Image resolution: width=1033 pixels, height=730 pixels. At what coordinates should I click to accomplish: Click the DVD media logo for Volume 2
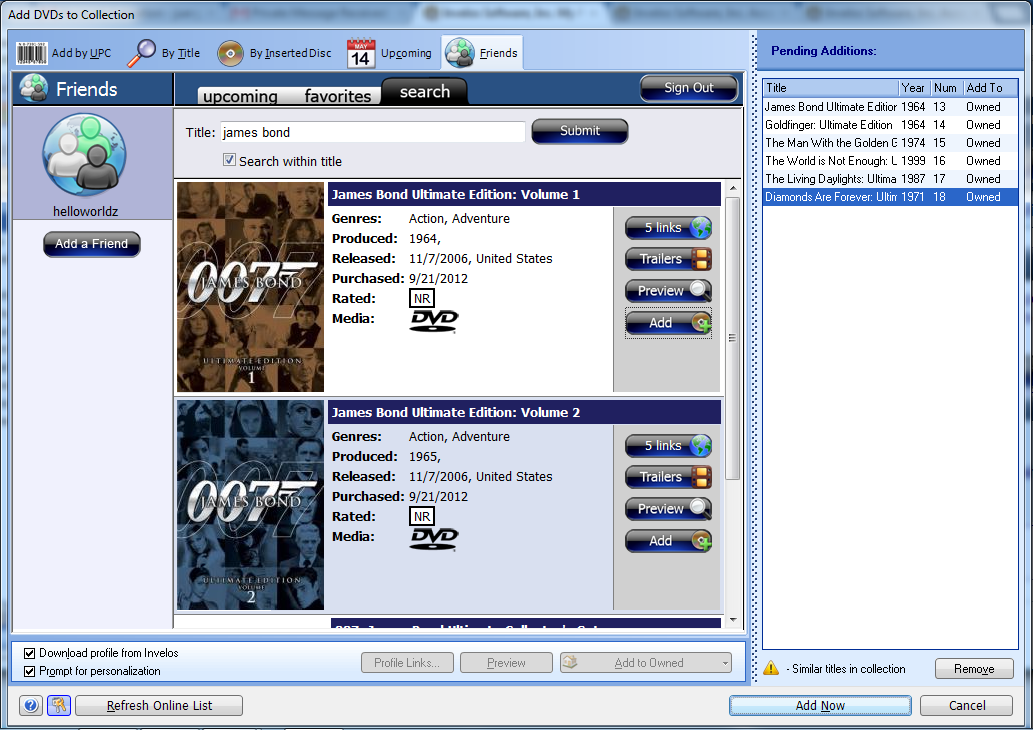click(433, 538)
